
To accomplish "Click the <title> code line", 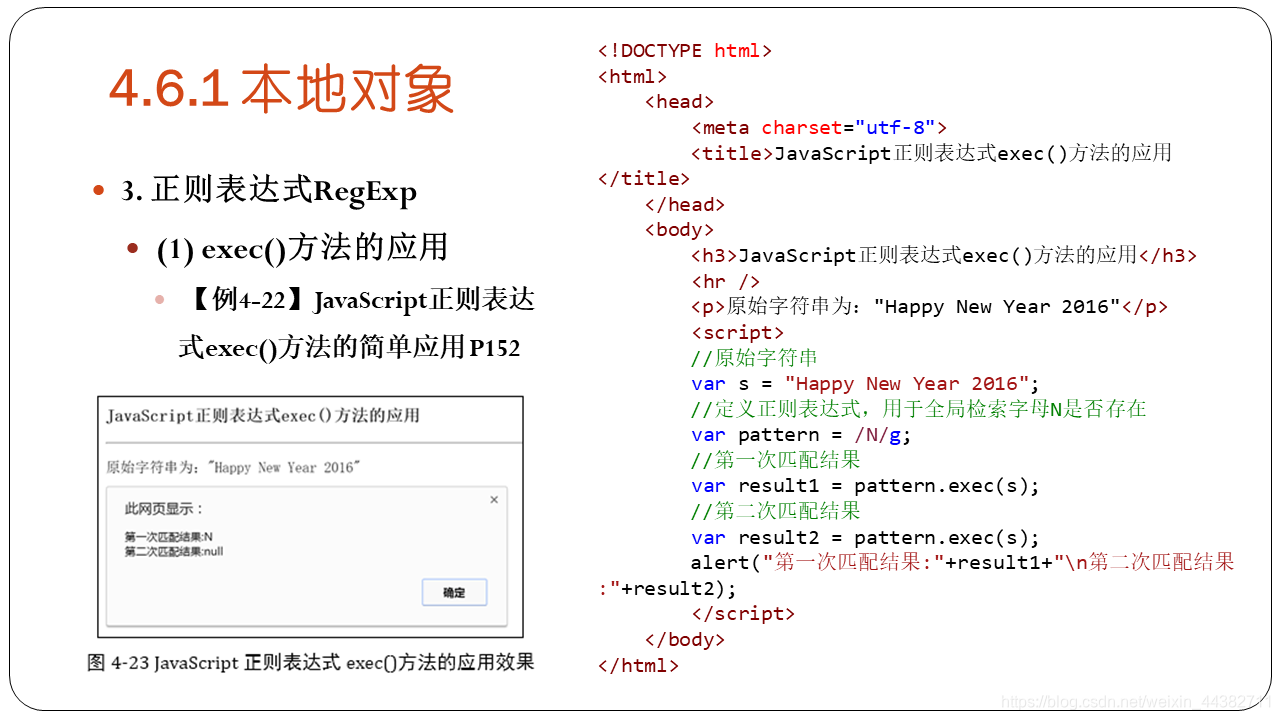I will point(931,153).
